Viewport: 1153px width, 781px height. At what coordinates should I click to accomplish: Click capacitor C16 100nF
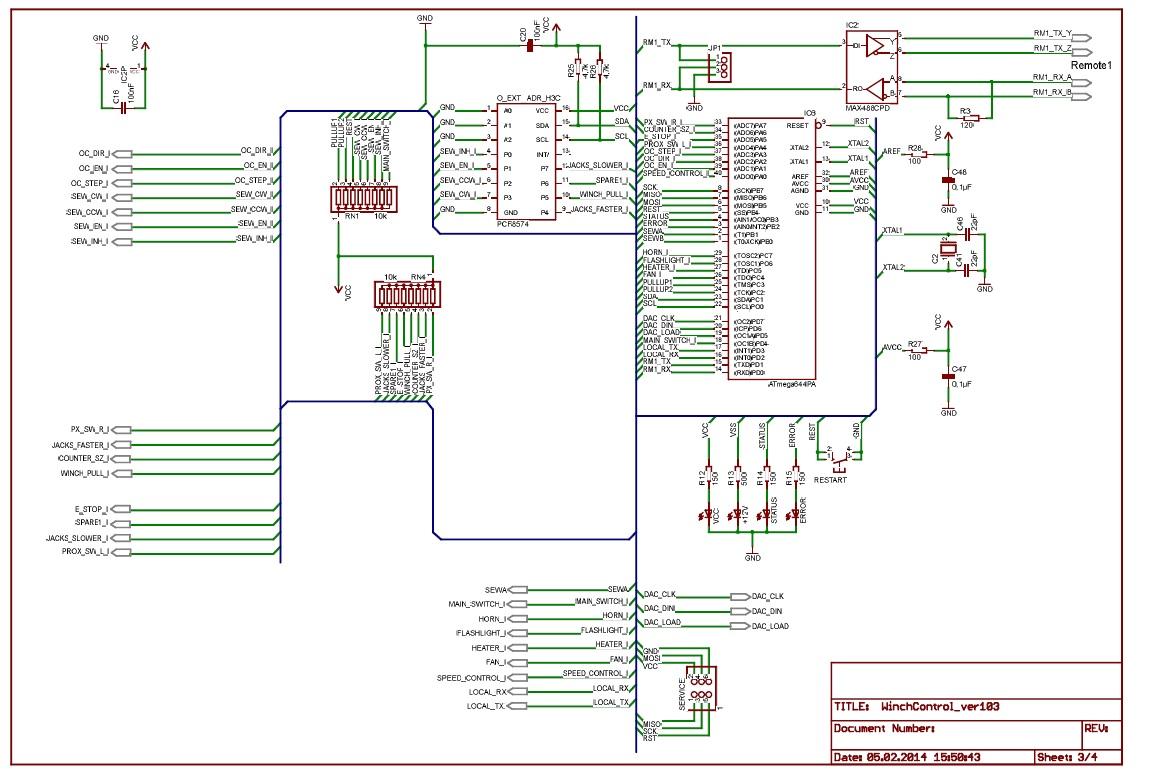pyautogui.click(x=124, y=107)
